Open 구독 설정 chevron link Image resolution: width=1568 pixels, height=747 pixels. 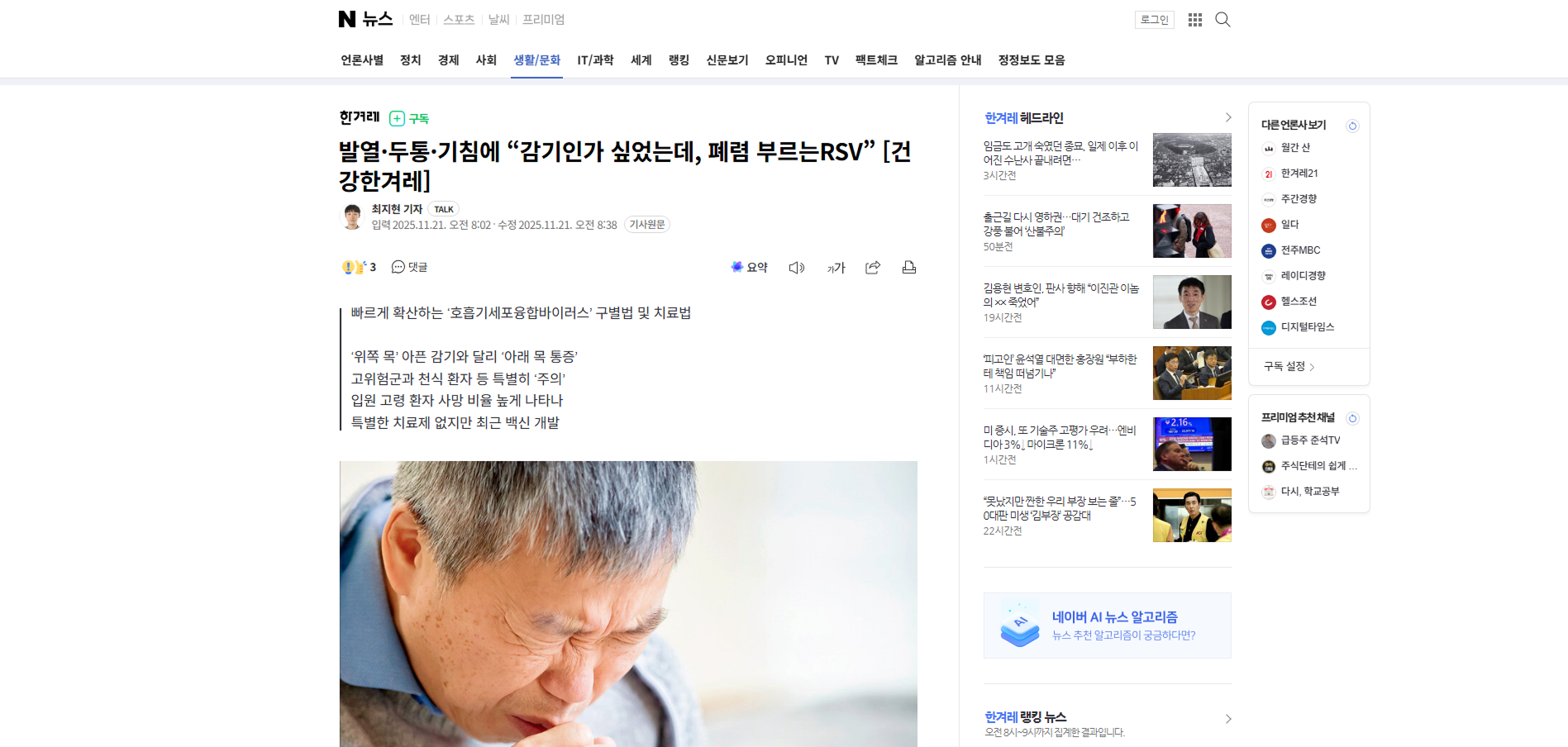(1289, 367)
